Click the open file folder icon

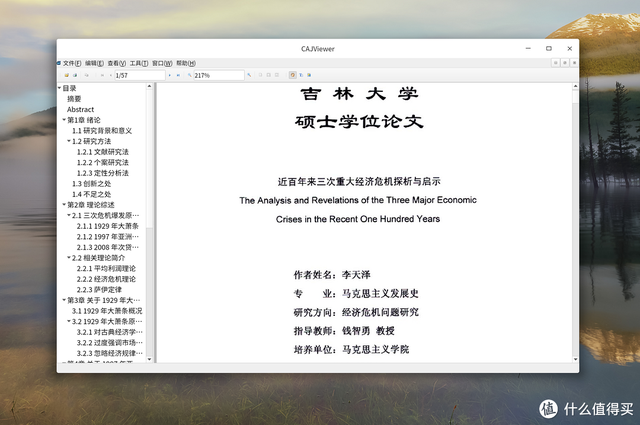(67, 75)
